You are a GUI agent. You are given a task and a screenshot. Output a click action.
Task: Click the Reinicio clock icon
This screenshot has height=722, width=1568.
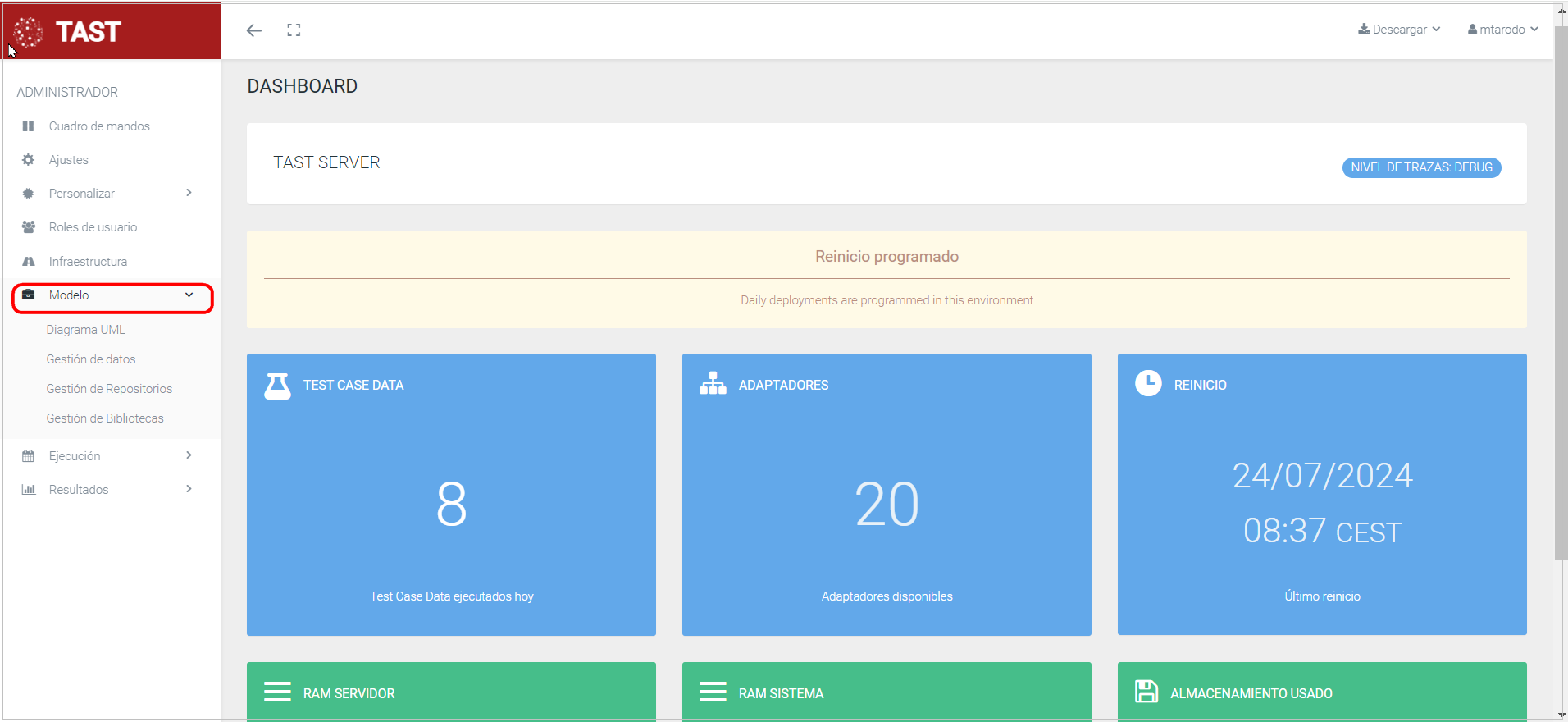pos(1148,383)
